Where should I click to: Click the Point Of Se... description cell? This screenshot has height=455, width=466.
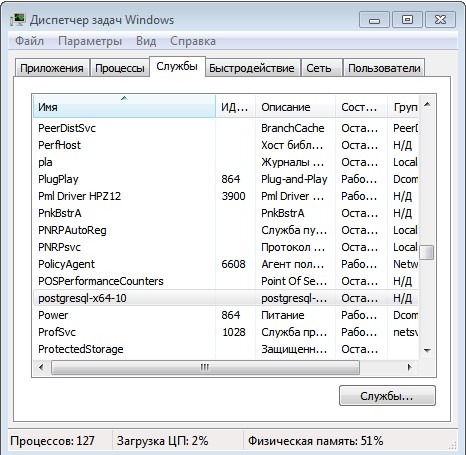(294, 281)
